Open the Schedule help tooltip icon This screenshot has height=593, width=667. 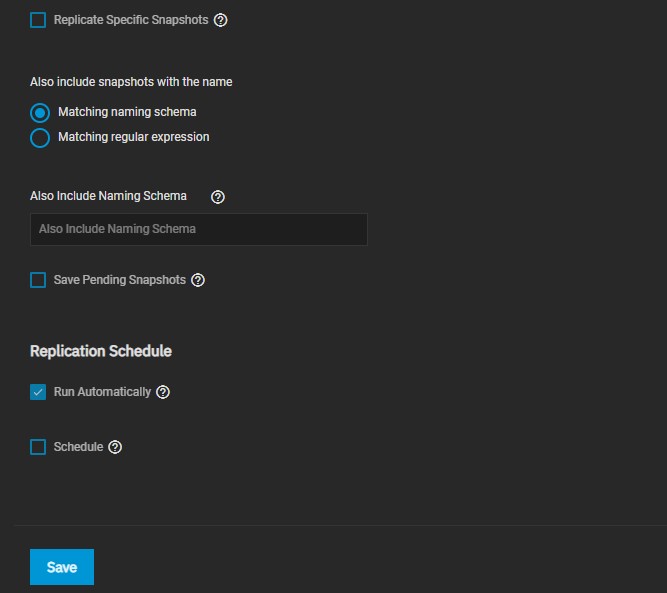coord(115,447)
